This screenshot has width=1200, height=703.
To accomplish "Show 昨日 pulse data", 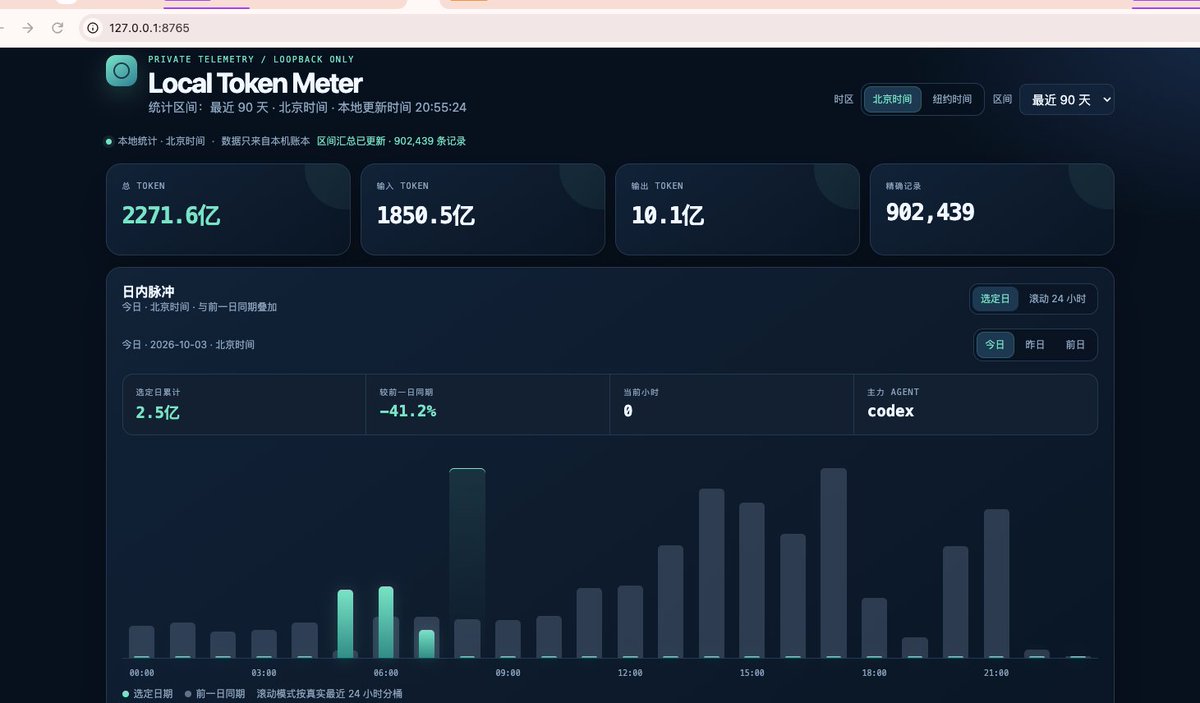I will point(1035,345).
